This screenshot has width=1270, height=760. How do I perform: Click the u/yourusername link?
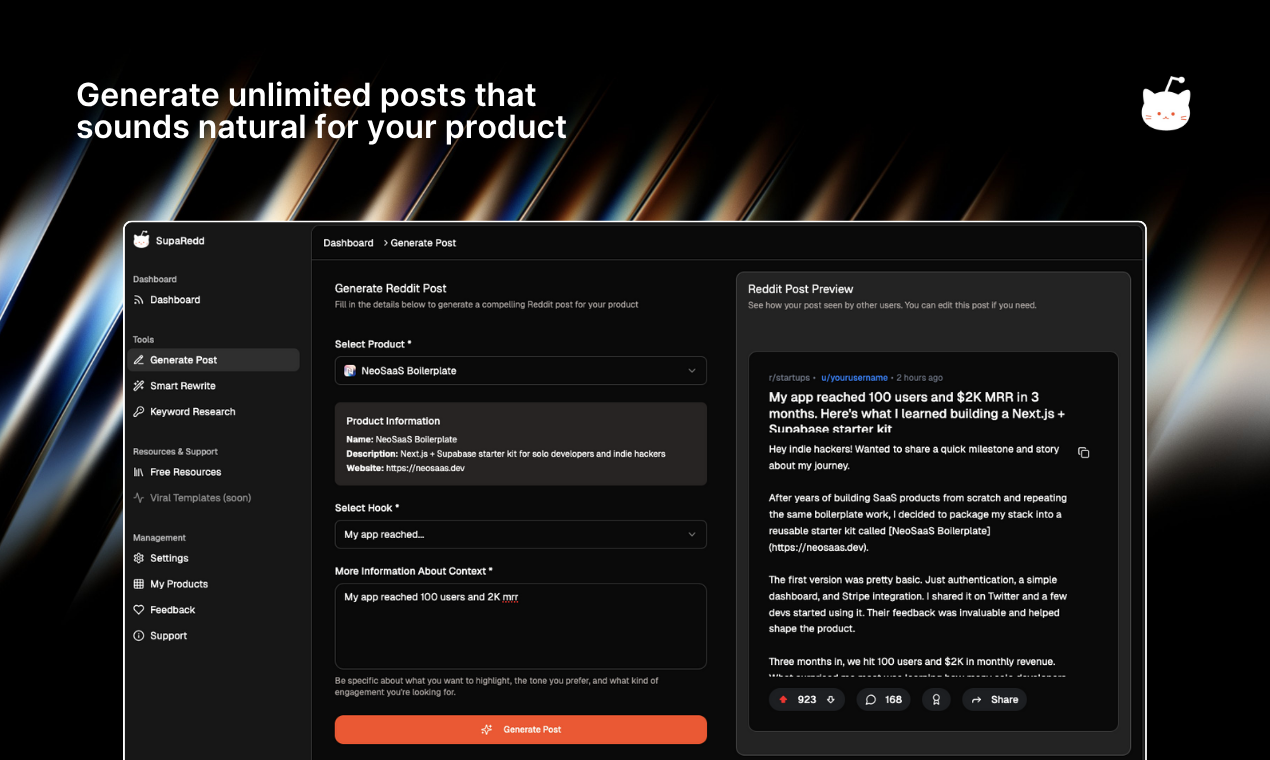854,378
